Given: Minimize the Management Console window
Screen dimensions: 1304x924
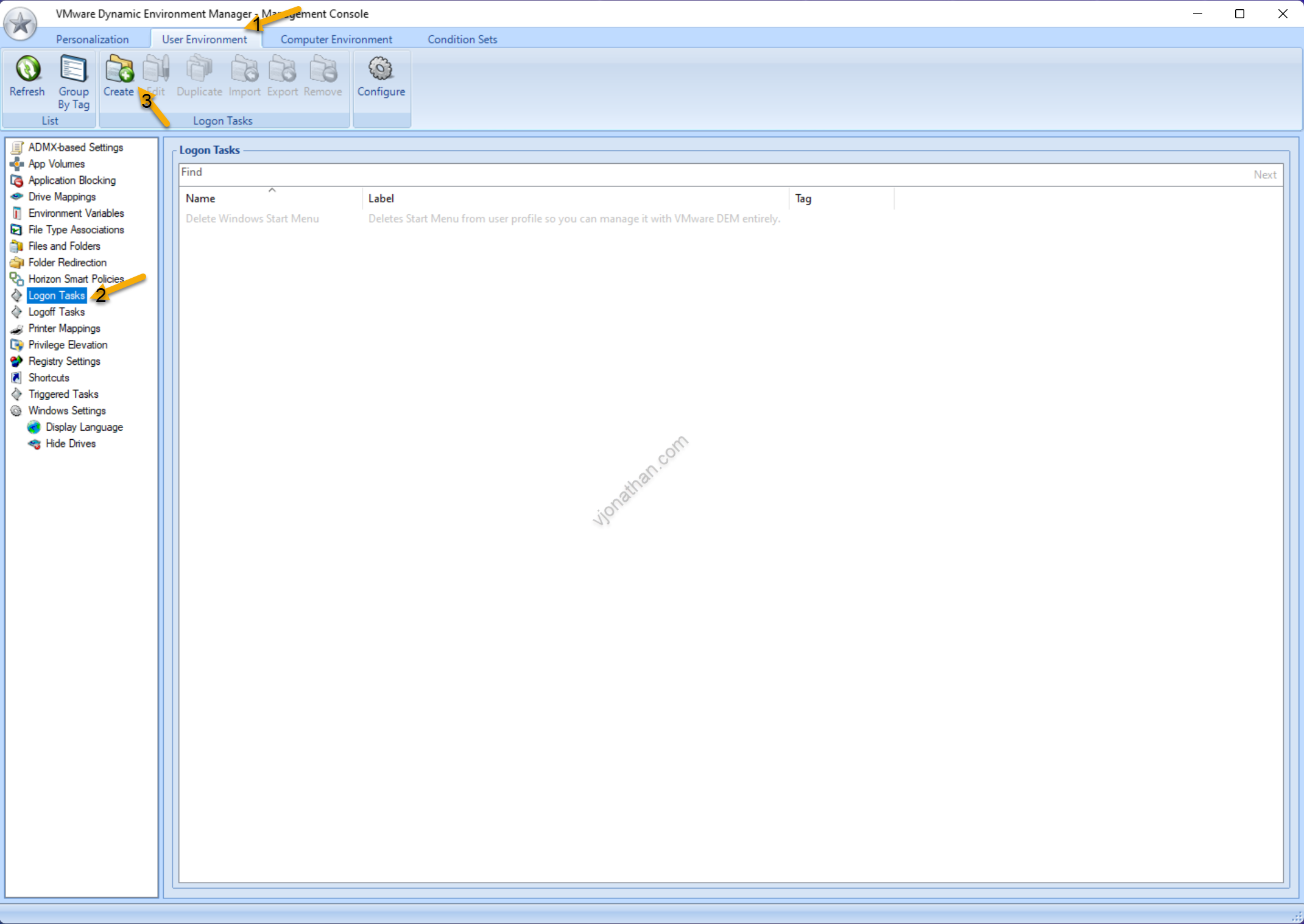Looking at the screenshot, I should tap(1197, 13).
